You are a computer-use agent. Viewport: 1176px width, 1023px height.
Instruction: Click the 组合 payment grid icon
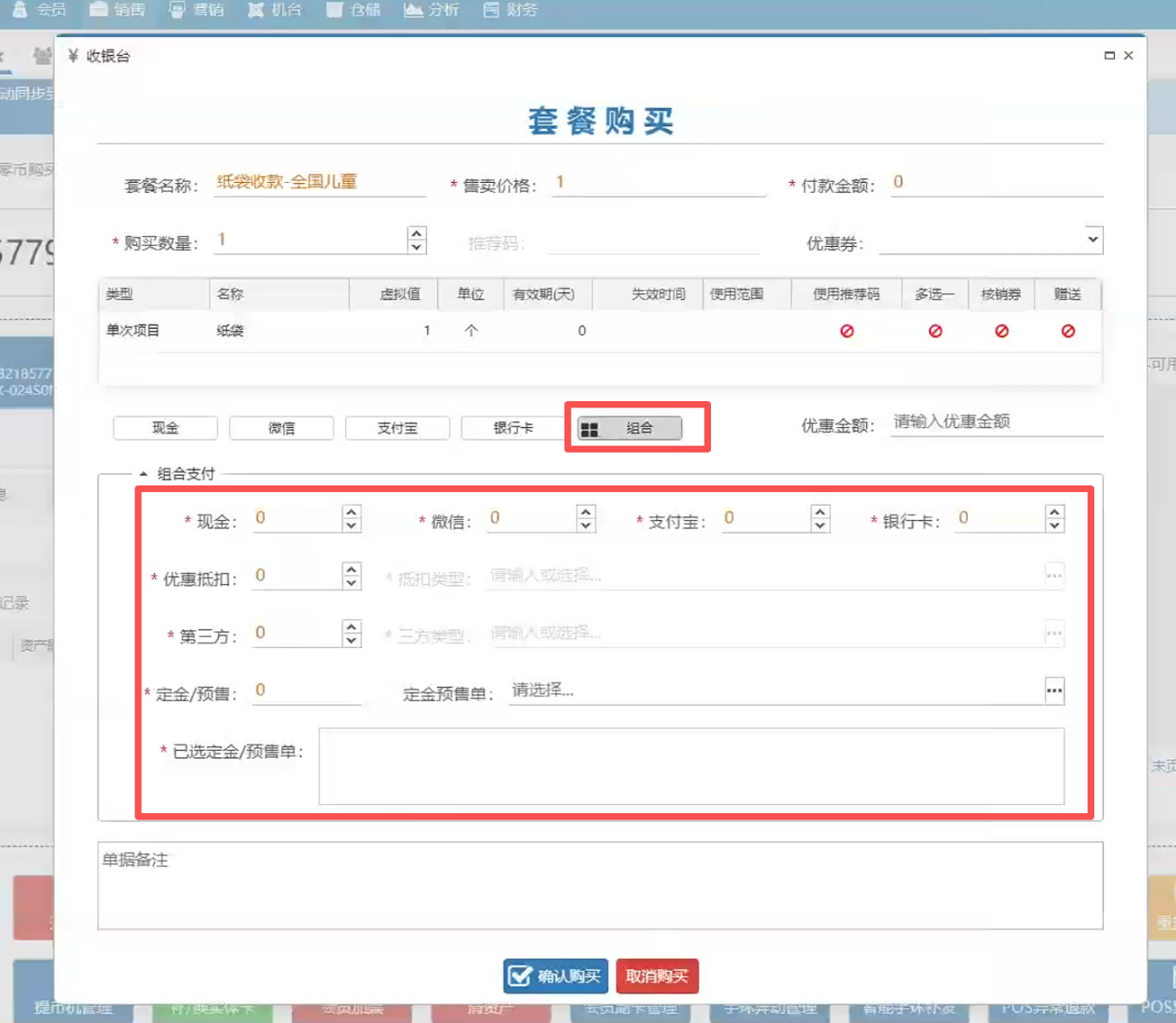589,429
